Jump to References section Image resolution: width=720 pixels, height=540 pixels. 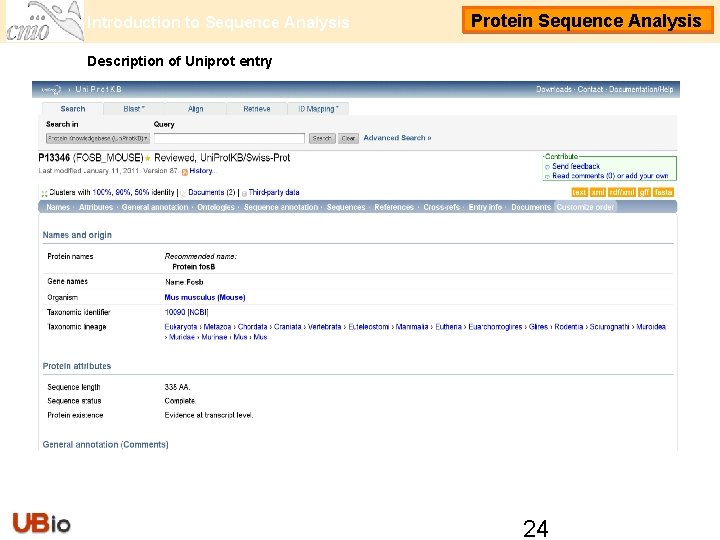(394, 207)
